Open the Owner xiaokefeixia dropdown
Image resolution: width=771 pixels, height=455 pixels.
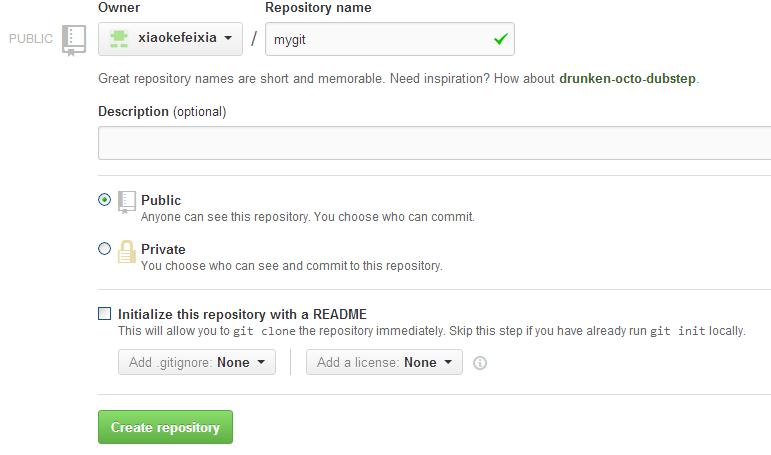coord(171,39)
